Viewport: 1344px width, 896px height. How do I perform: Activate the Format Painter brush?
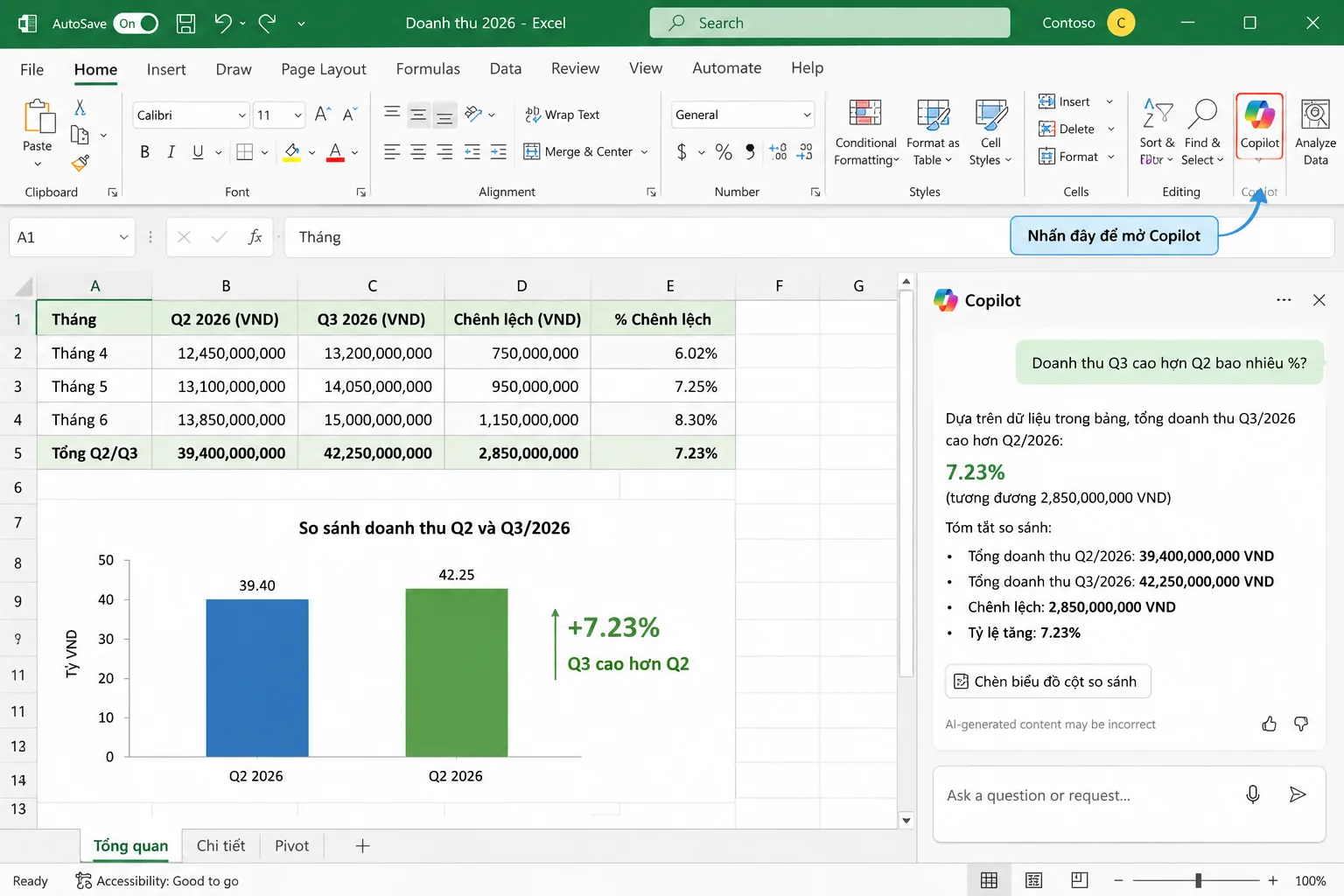80,162
